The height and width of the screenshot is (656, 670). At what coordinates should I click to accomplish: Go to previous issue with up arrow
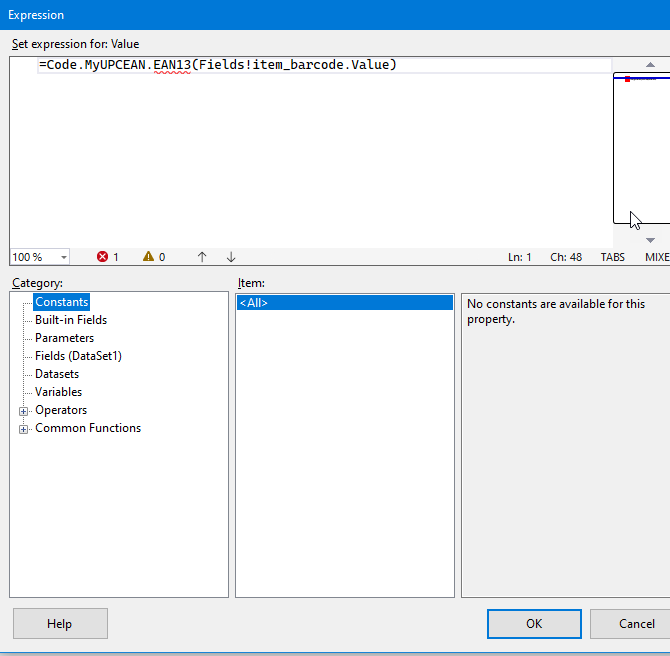[x=202, y=257]
